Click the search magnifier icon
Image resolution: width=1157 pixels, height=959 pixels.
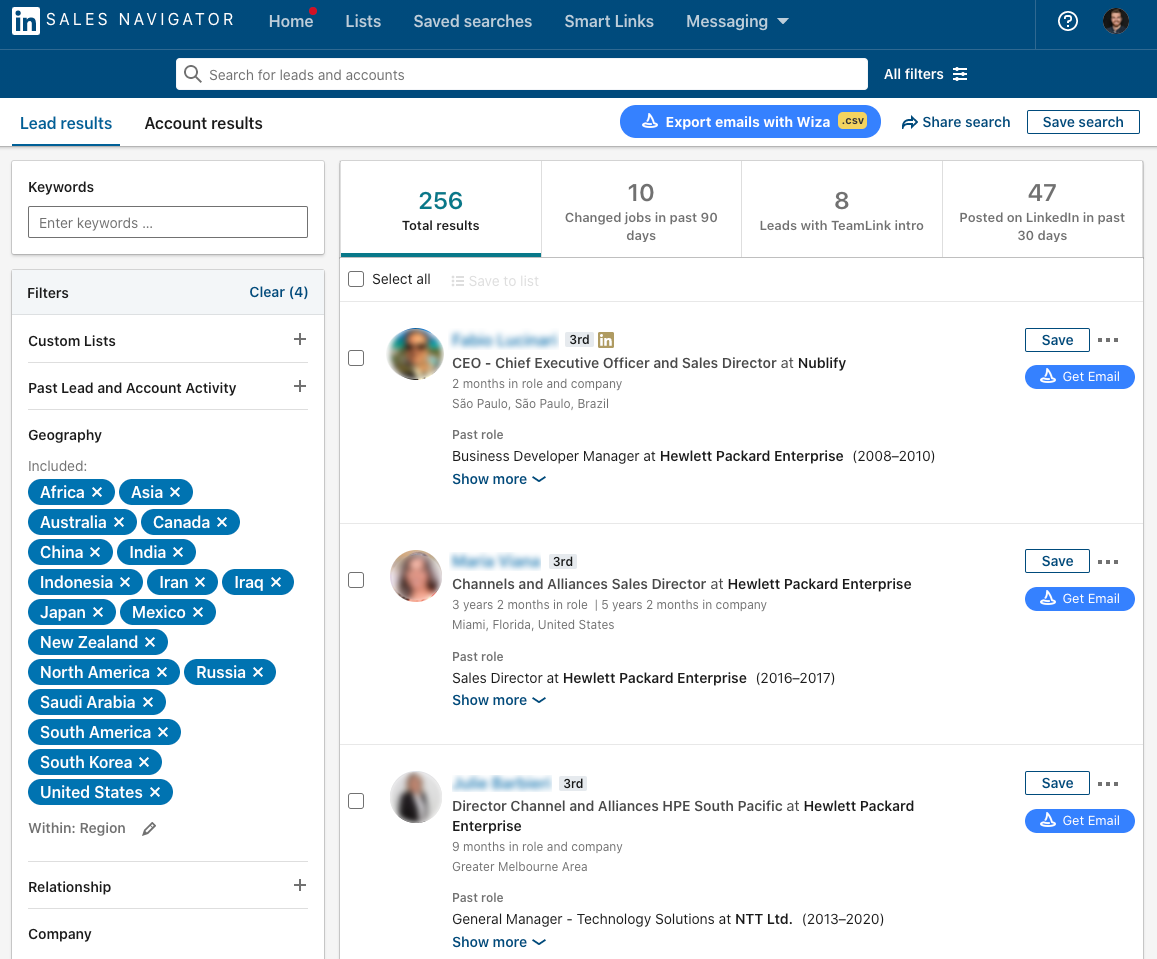click(x=193, y=75)
